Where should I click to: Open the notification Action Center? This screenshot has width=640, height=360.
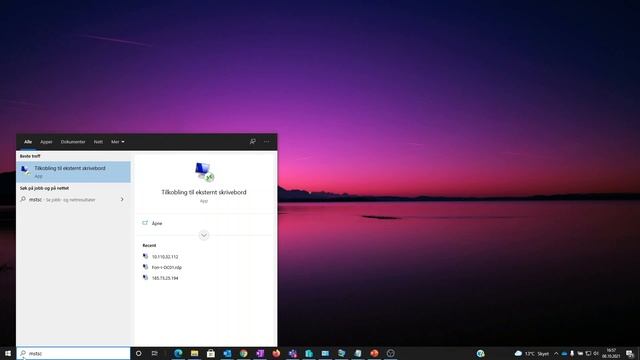pyautogui.click(x=630, y=353)
